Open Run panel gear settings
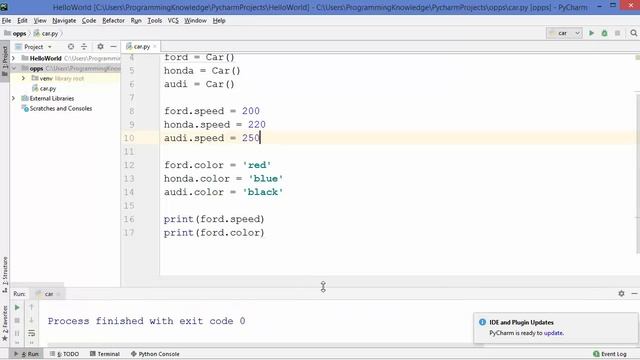Viewport: 640px width, 360px height. (621, 293)
